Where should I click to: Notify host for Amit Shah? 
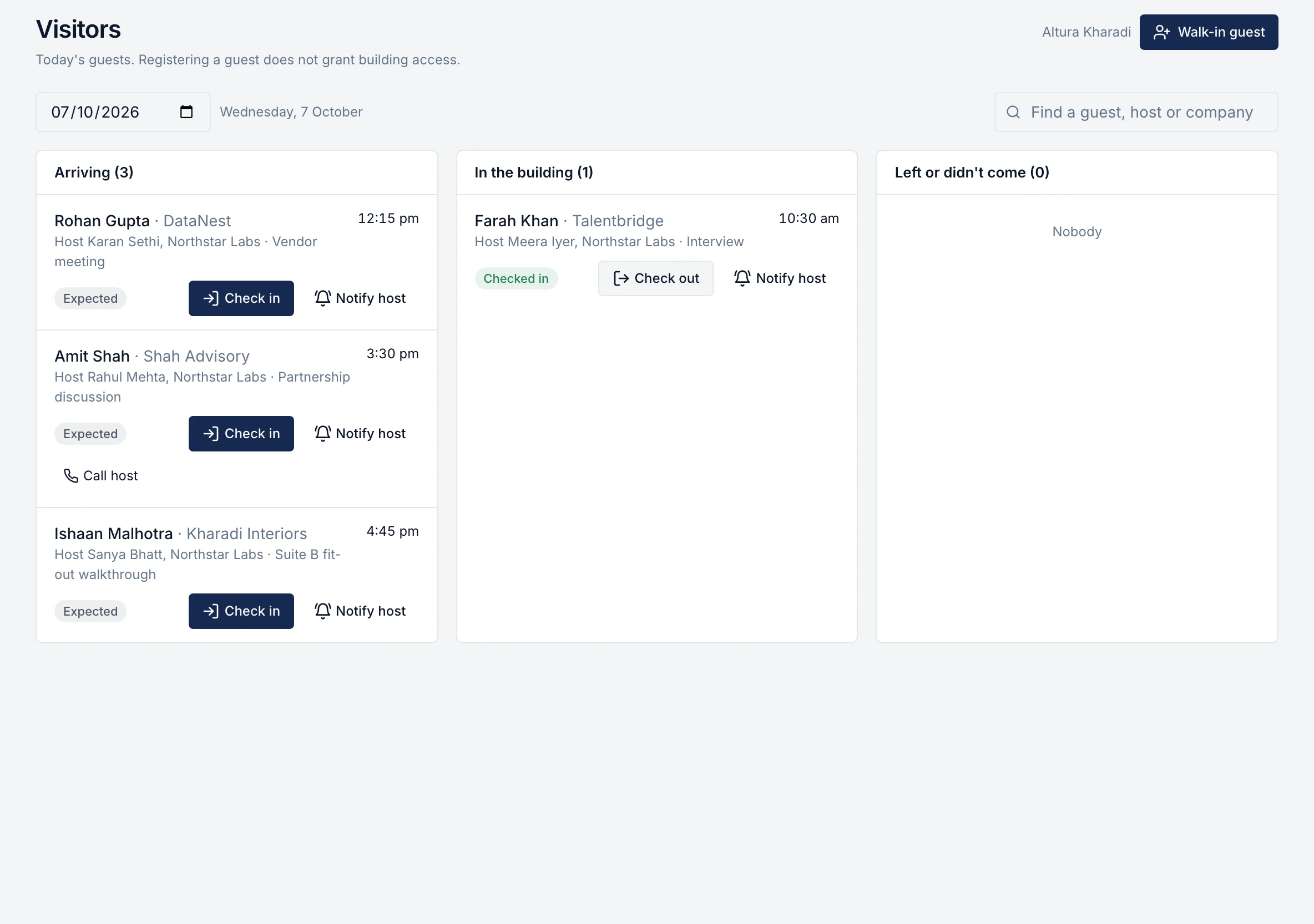coord(360,434)
